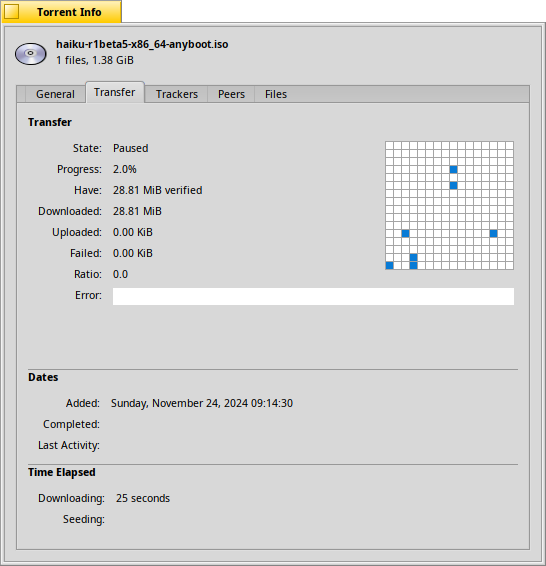The width and height of the screenshot is (546, 566).
Task: Click inside the Error text field
Action: click(x=313, y=296)
